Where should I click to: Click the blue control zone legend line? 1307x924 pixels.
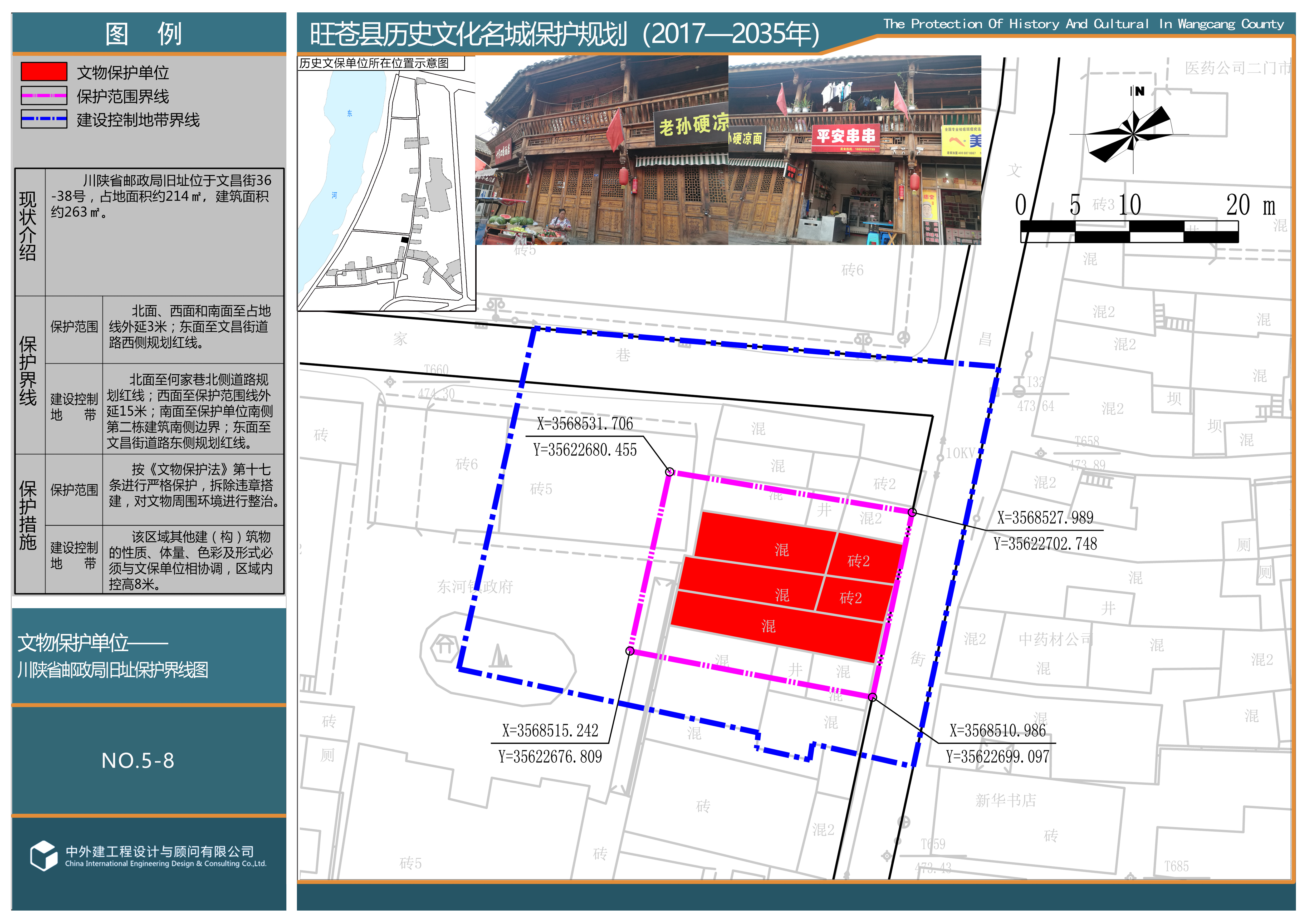44,119
